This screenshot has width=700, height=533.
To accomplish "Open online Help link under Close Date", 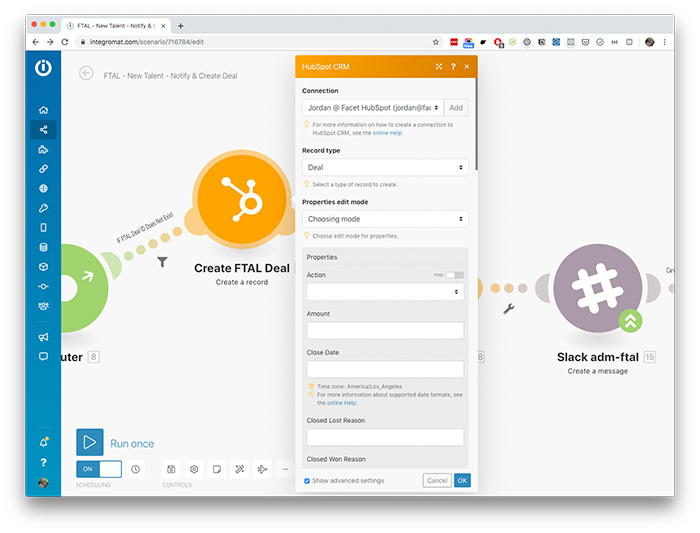I will (342, 403).
